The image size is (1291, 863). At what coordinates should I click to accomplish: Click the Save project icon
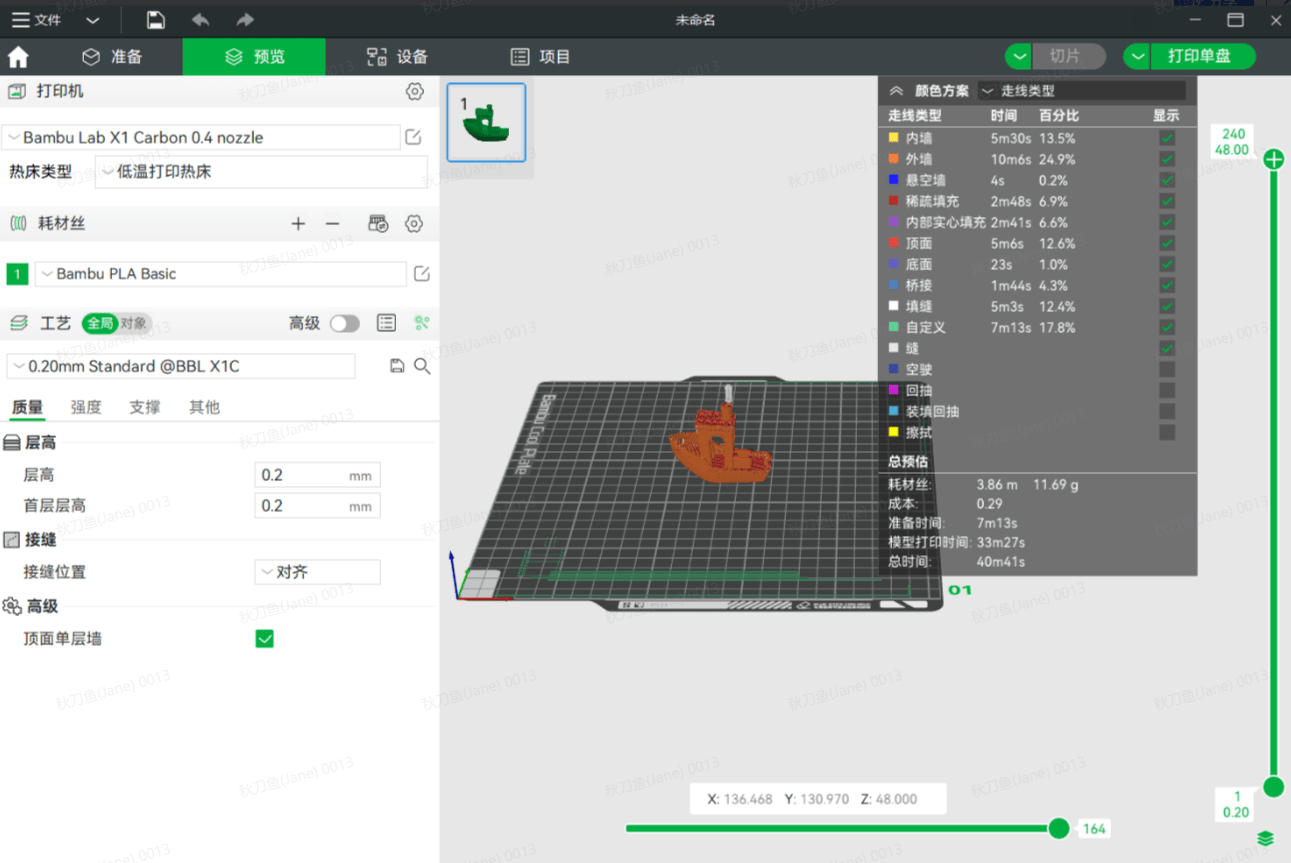click(154, 19)
